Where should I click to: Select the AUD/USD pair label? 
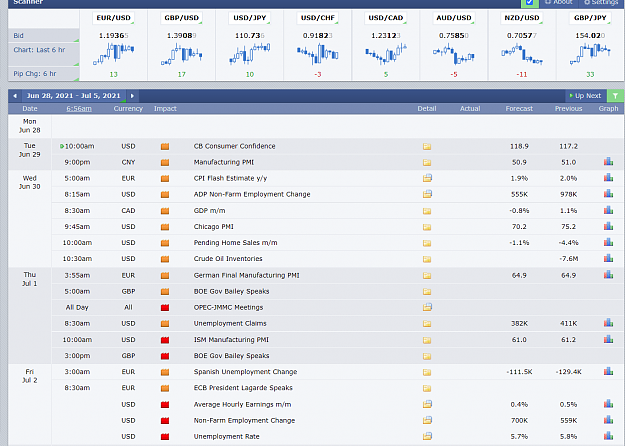(x=454, y=18)
